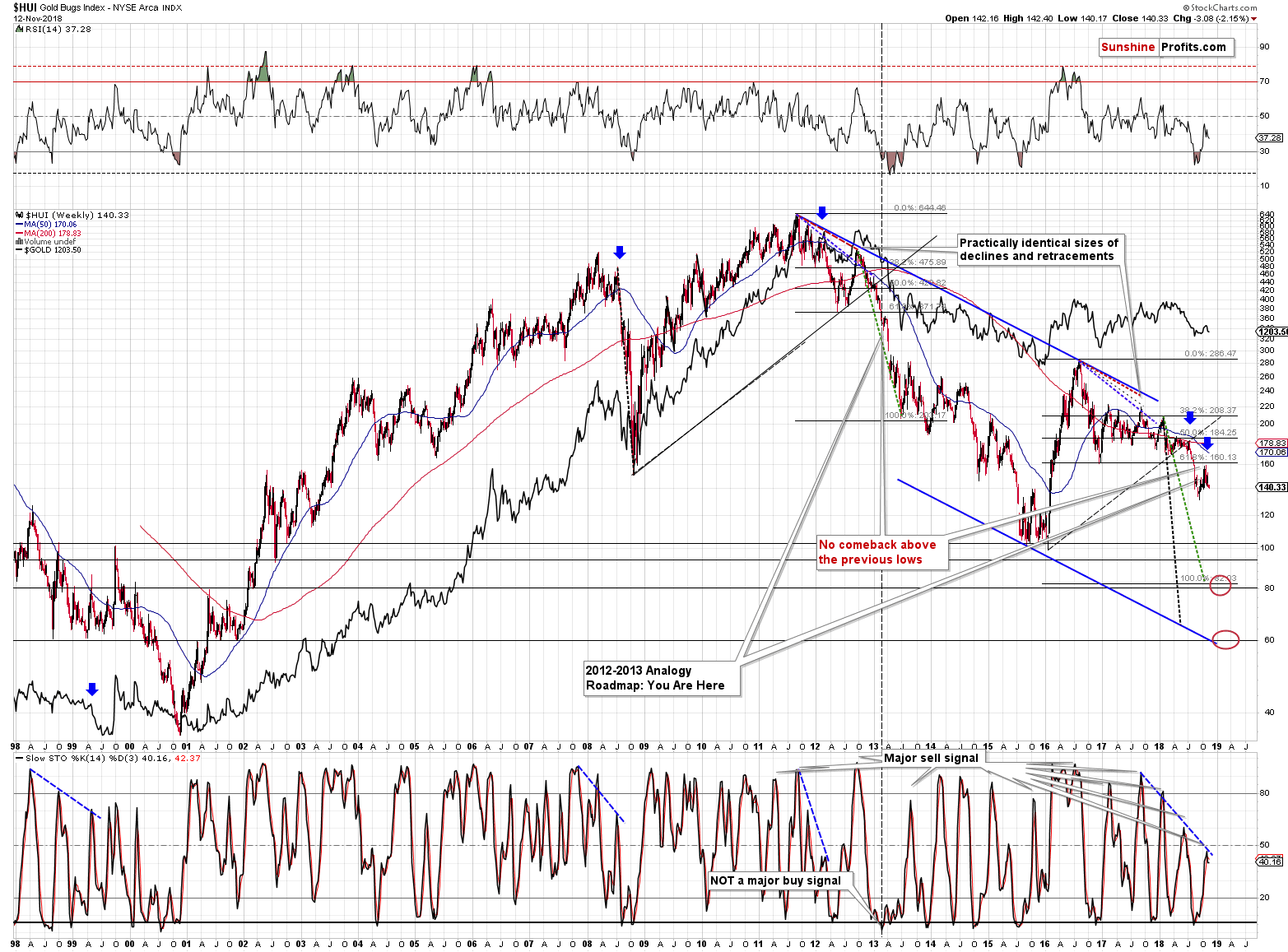1288x952 pixels.
Task: Click the 170.06 blue price tag on right axis
Action: pyautogui.click(x=1272, y=452)
